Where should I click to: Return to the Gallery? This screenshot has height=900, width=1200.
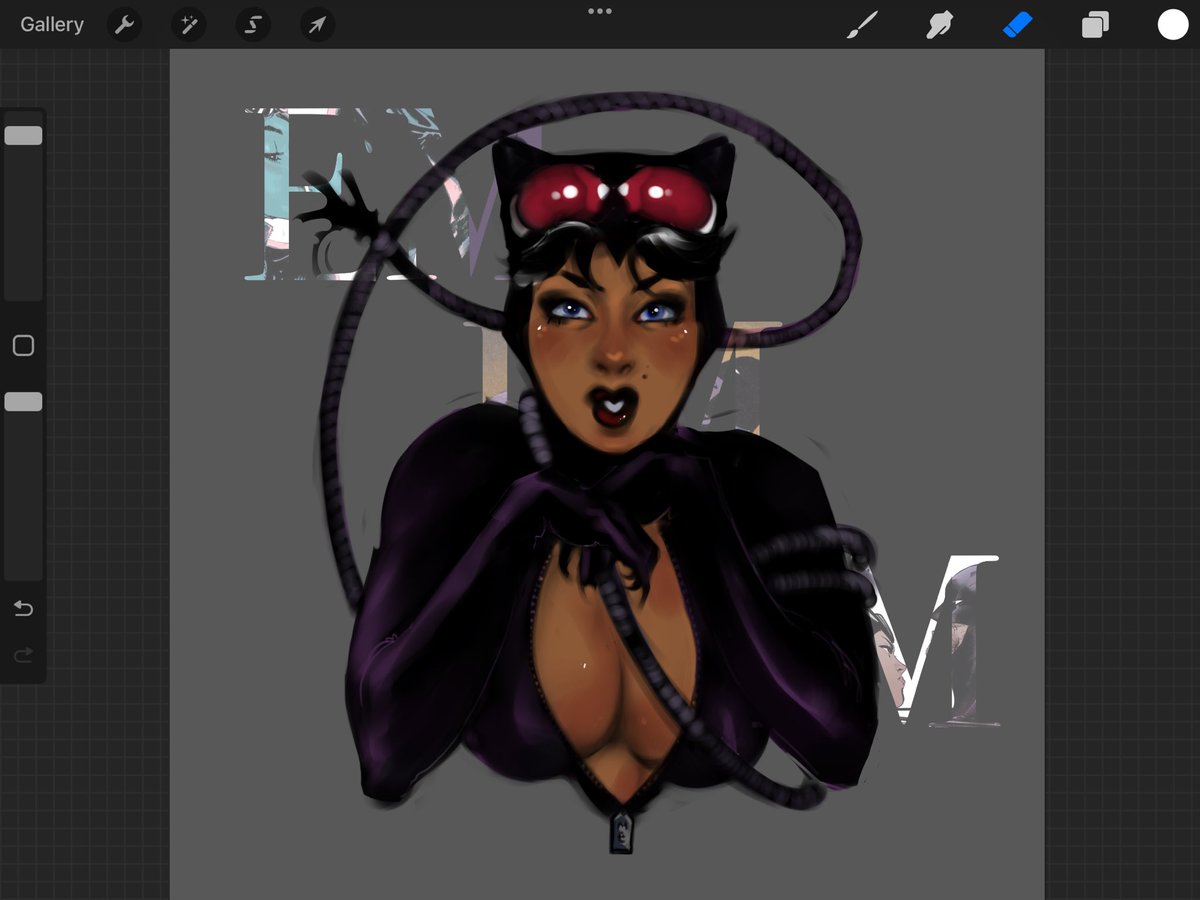[52, 25]
